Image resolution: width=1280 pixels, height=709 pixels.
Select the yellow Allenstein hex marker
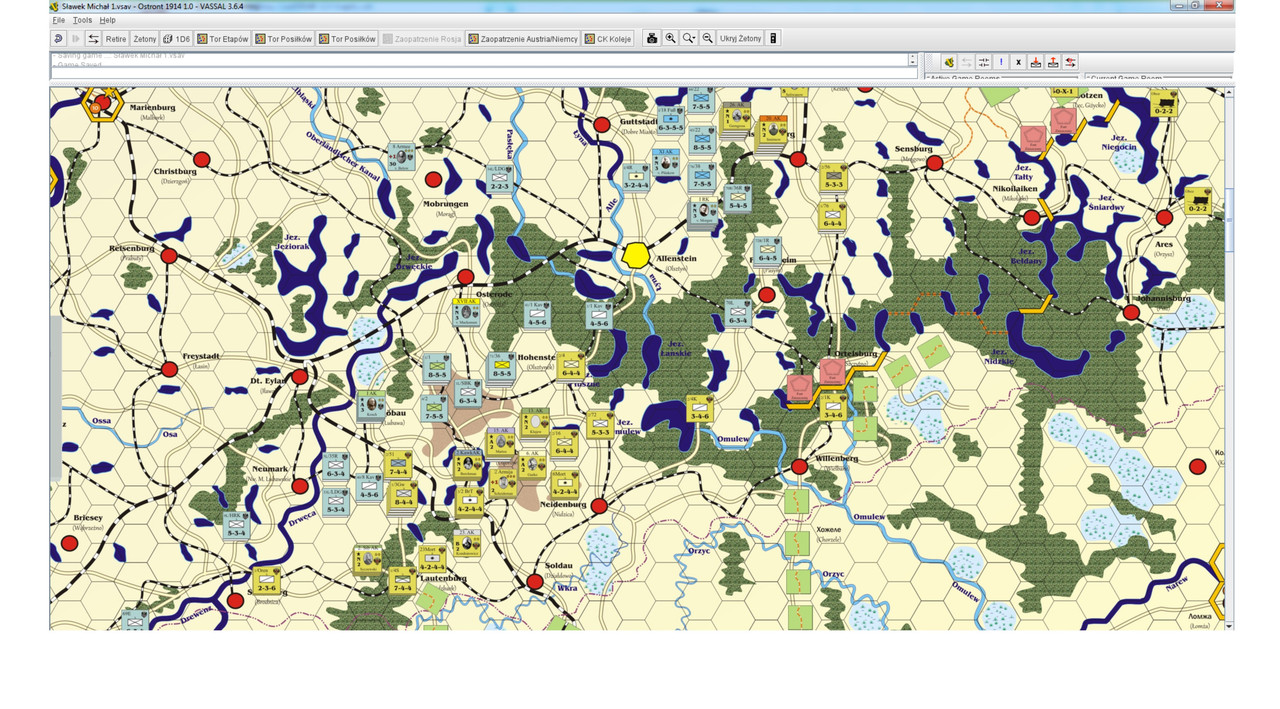635,254
